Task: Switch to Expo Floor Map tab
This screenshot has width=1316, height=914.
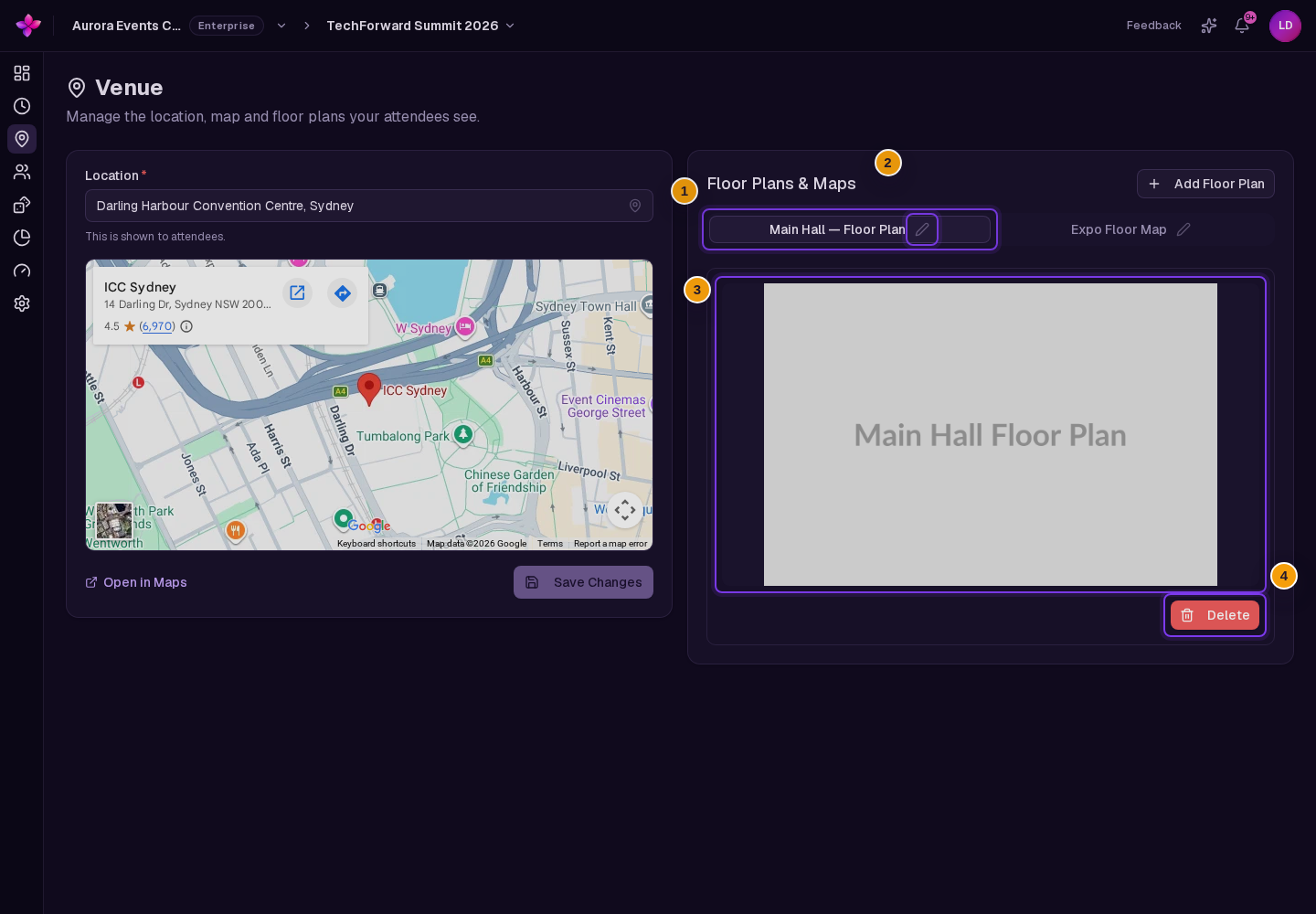Action: tap(1131, 229)
